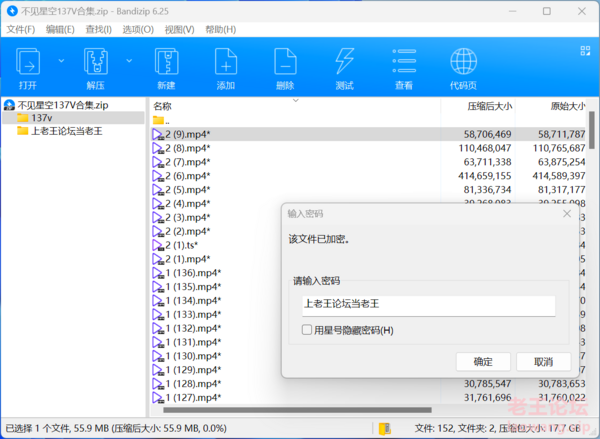Click video icon of 2 (7).mp4
This screenshot has width=600, height=439.
point(158,162)
